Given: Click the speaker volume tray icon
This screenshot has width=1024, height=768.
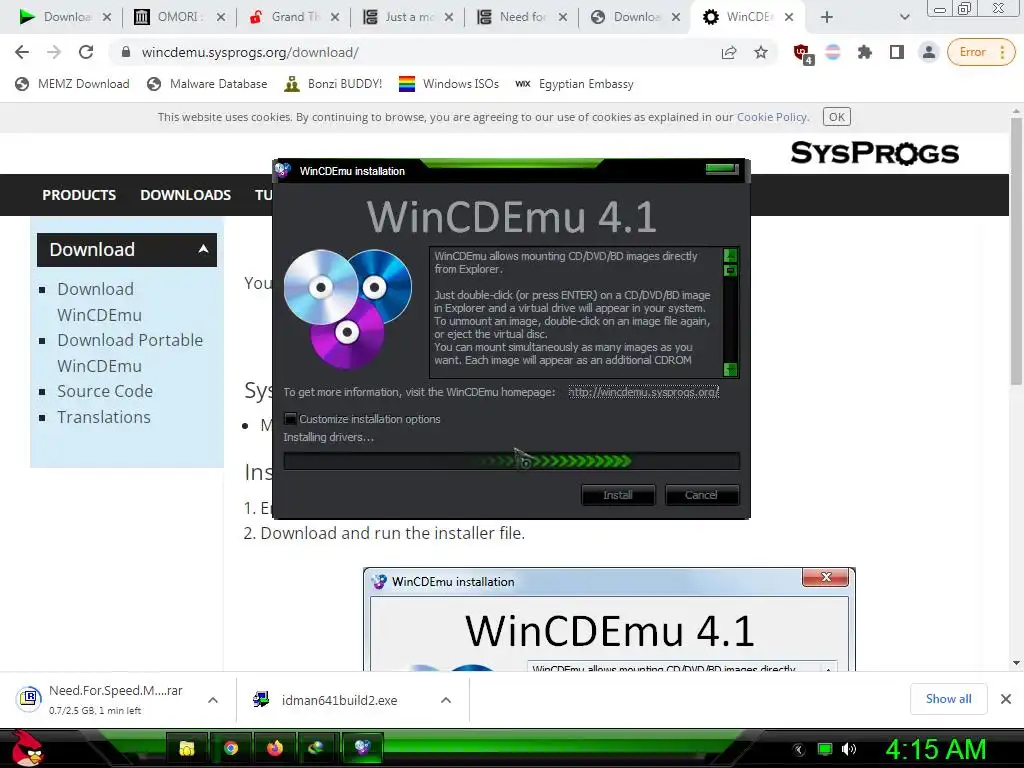Looking at the screenshot, I should point(849,749).
